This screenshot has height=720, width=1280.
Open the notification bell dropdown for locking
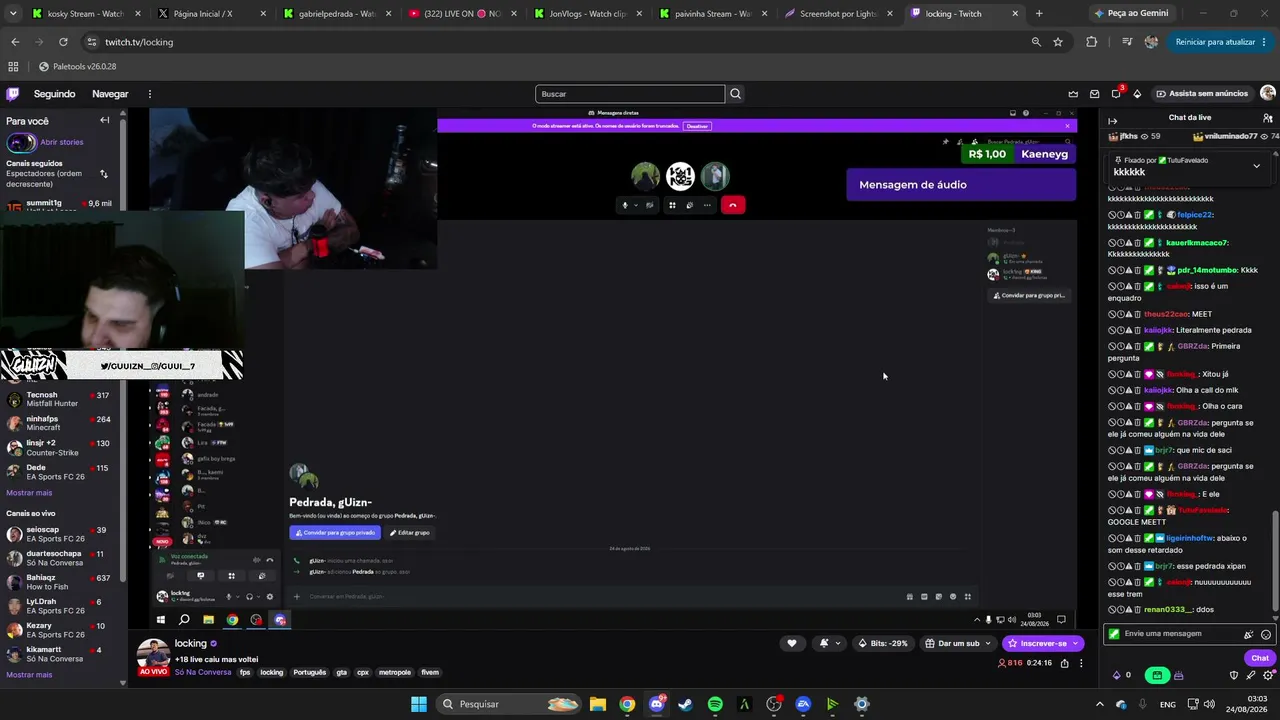click(828, 643)
